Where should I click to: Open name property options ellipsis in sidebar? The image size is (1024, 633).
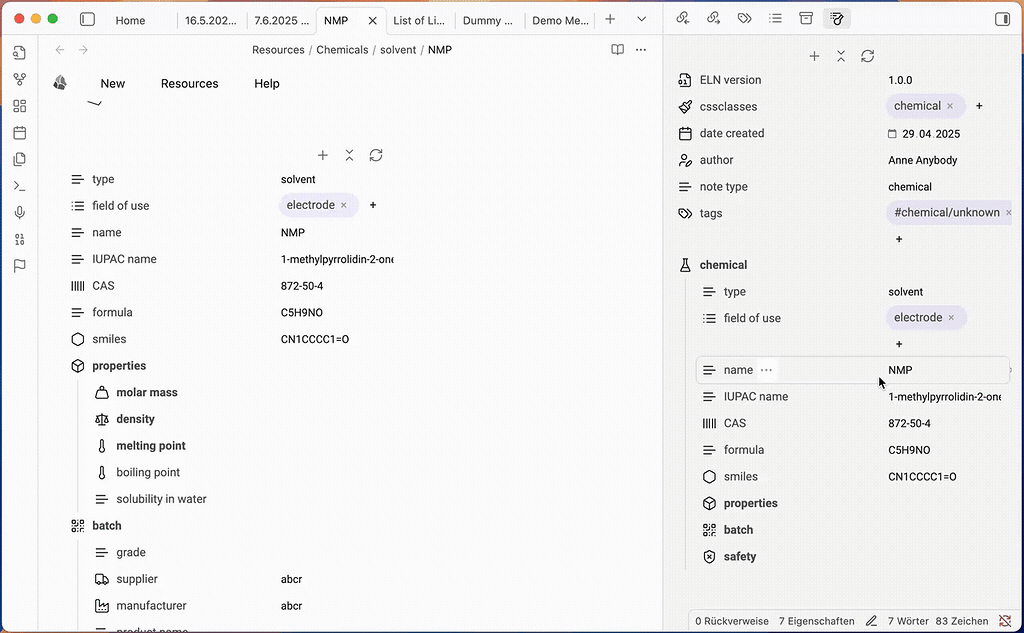[766, 370]
